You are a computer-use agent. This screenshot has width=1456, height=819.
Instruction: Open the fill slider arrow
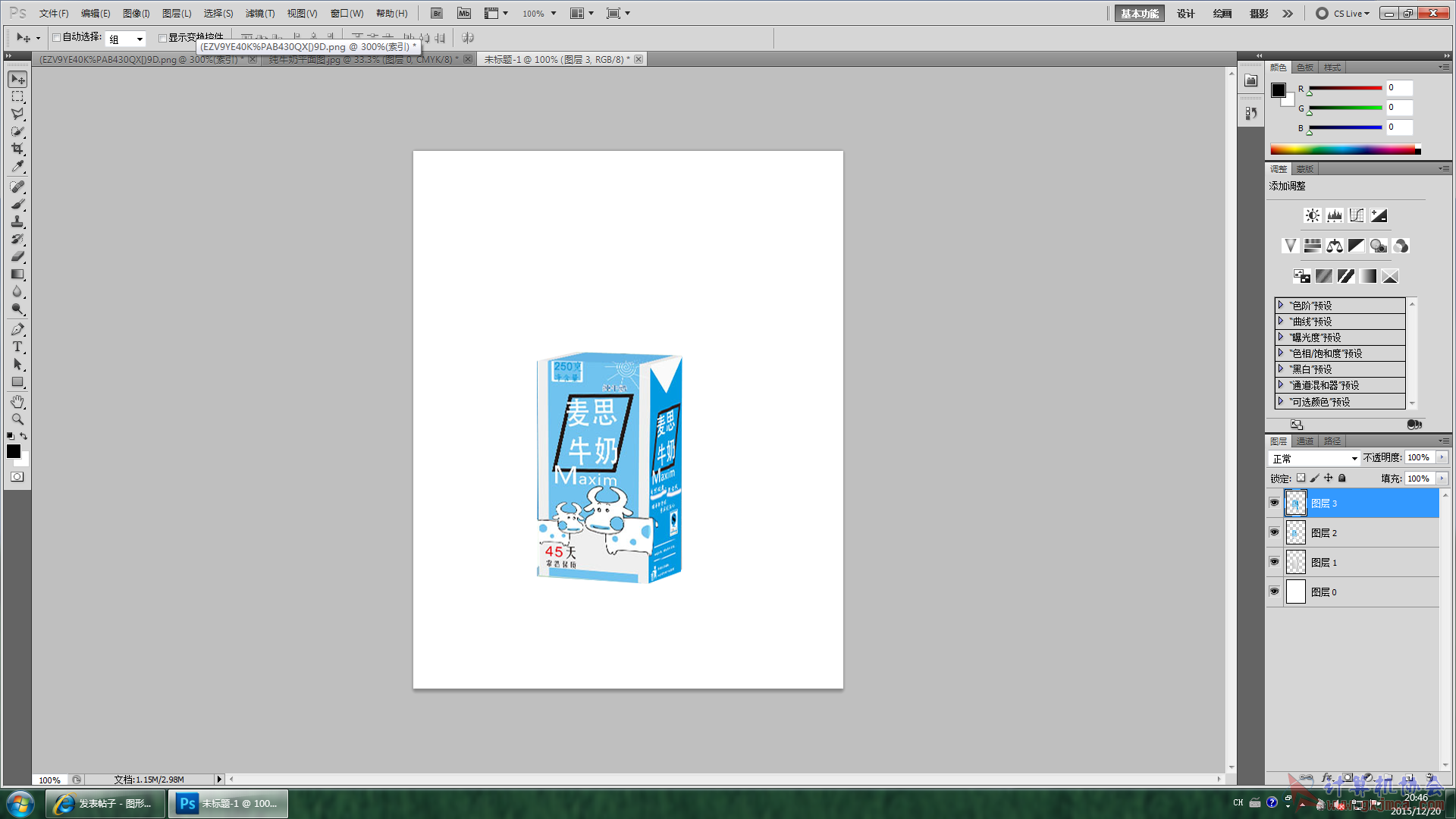click(1442, 479)
